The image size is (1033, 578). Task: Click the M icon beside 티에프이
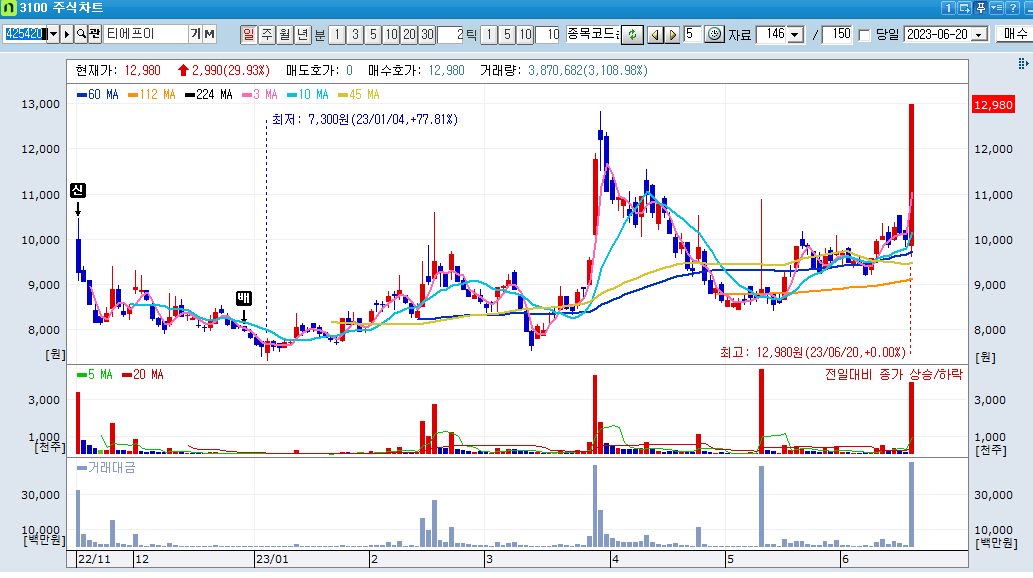[x=209, y=34]
